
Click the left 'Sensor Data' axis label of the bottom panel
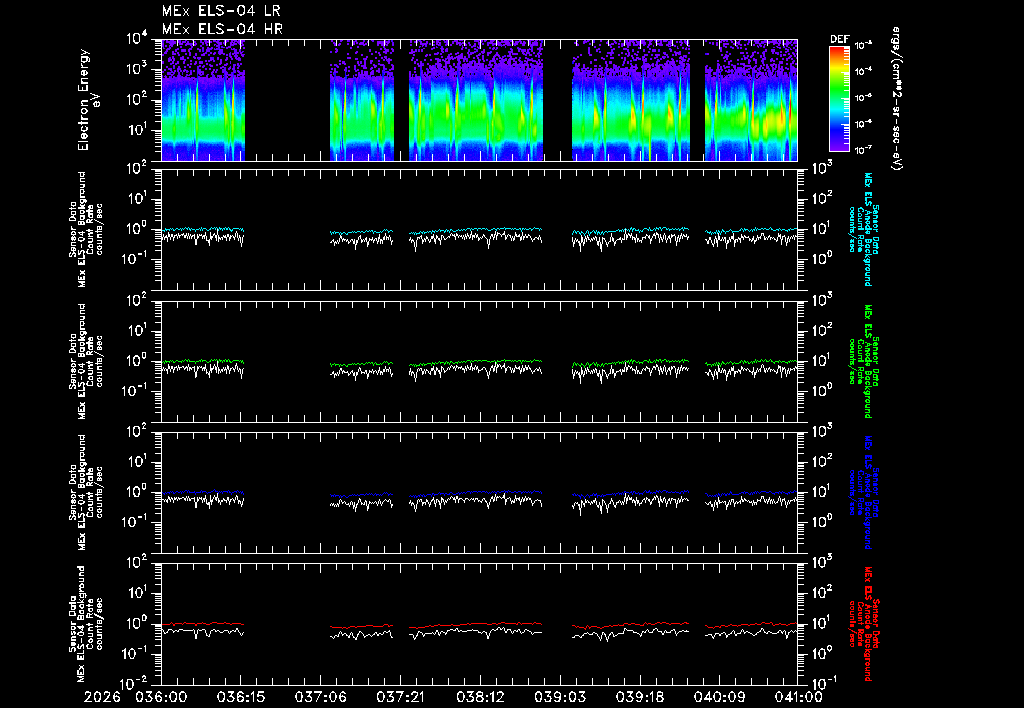click(86, 624)
